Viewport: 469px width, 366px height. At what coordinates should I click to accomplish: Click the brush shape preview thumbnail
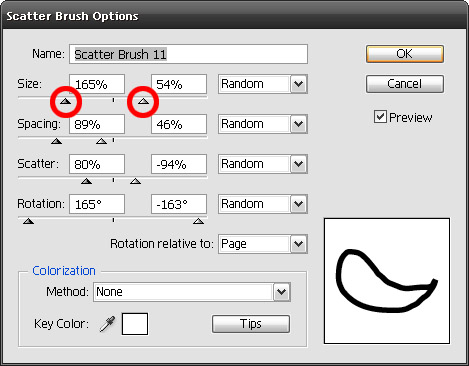387,281
